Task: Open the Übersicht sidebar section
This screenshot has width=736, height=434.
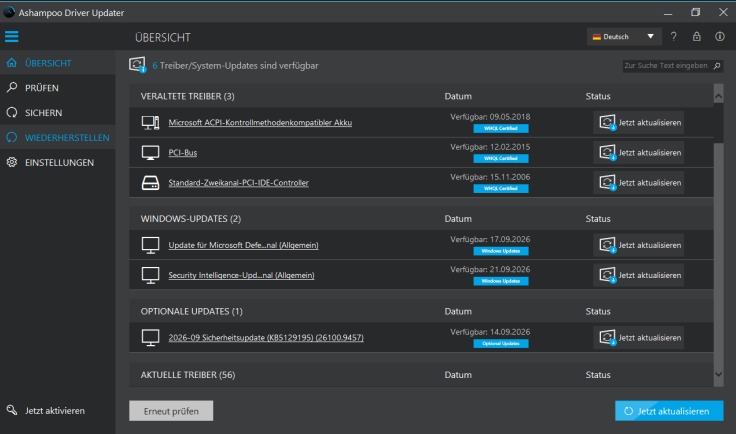Action: (57, 63)
